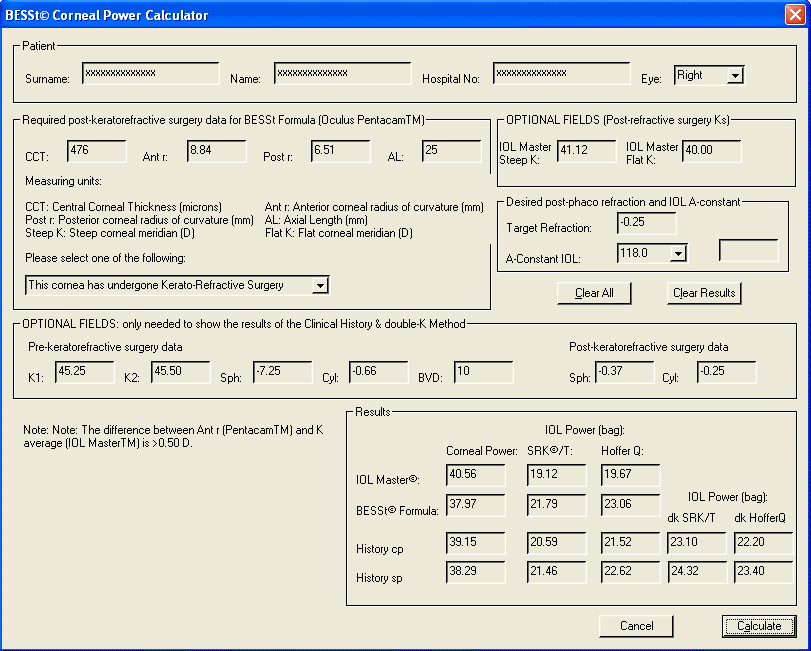Open the Eye dropdown showing Right
Viewport: 811px width, 651px height.
[x=709, y=75]
